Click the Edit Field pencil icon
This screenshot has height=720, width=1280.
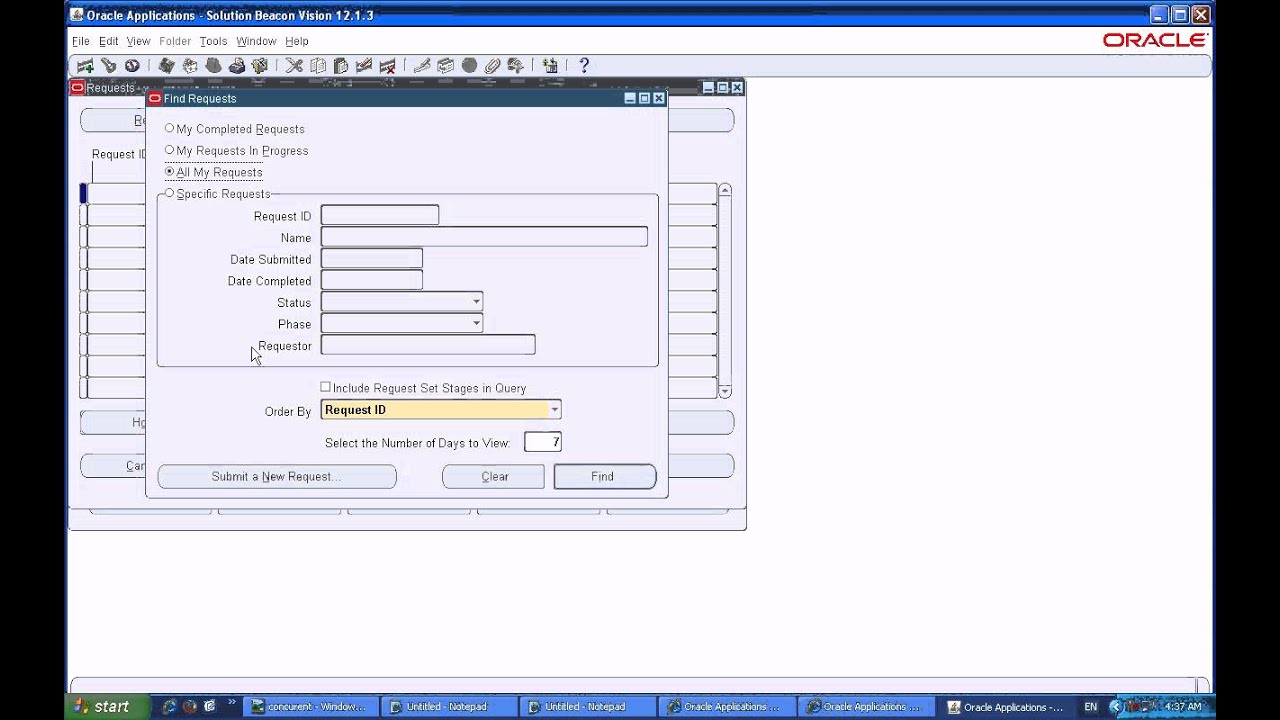[x=422, y=66]
